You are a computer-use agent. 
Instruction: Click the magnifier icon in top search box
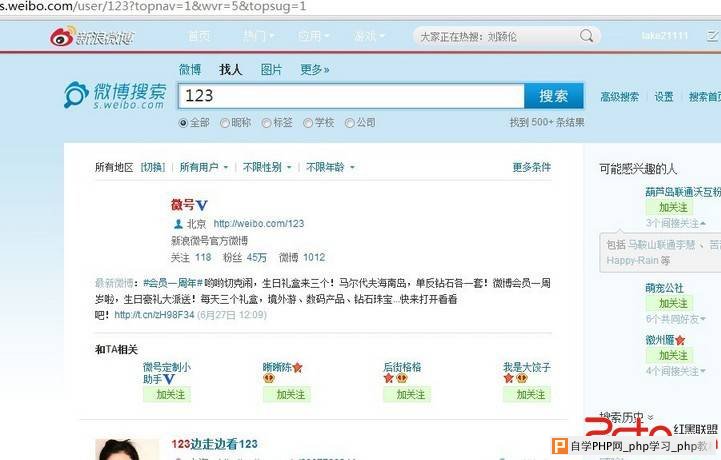point(586,36)
